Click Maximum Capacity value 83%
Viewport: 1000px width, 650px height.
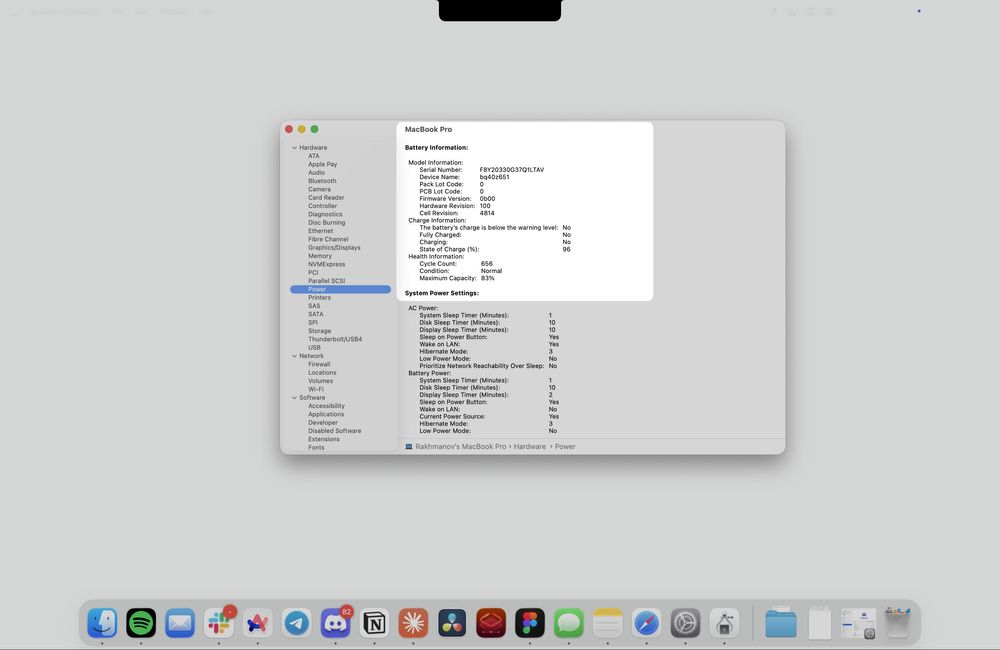pos(488,278)
